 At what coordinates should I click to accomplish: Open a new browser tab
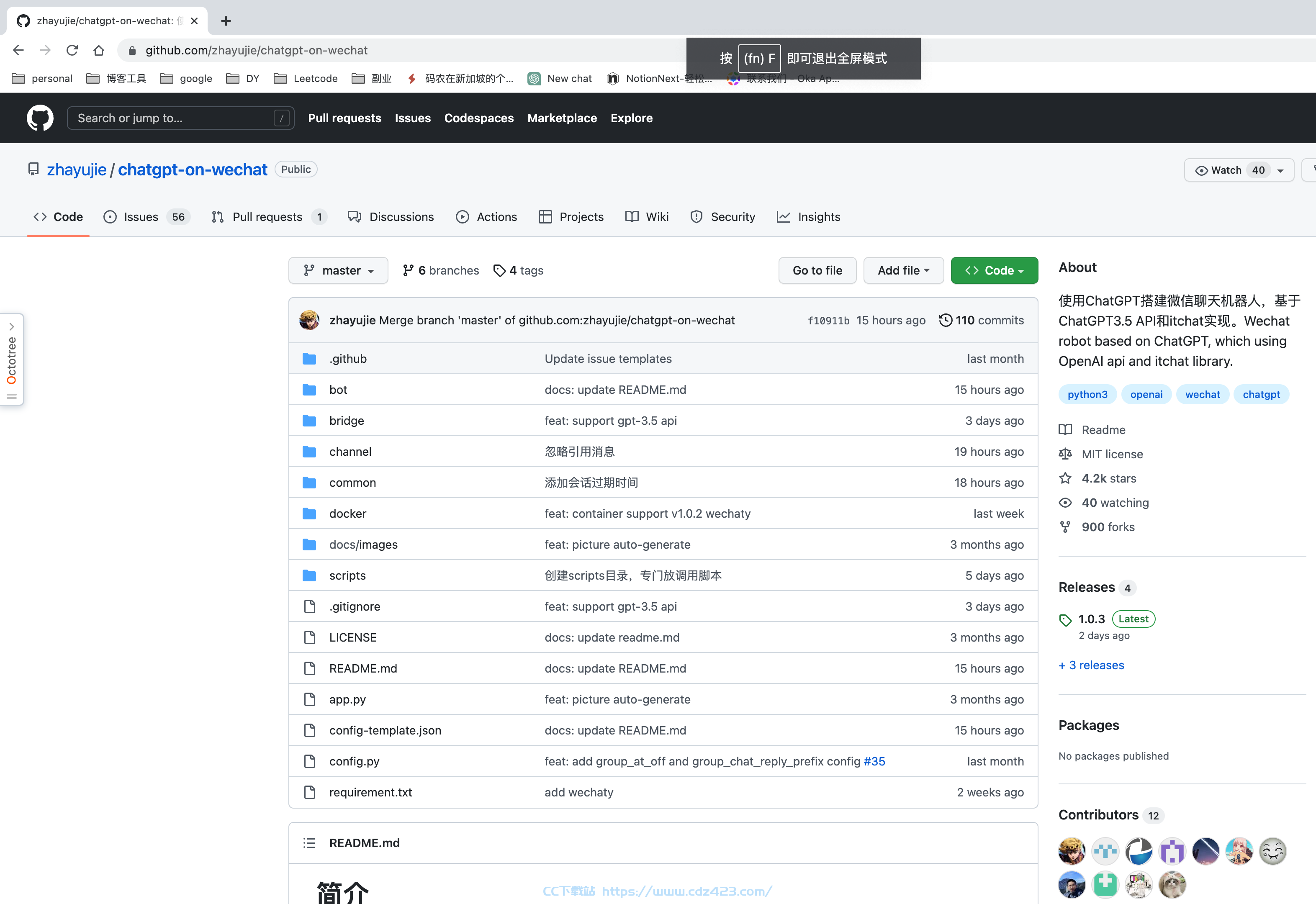pyautogui.click(x=226, y=21)
